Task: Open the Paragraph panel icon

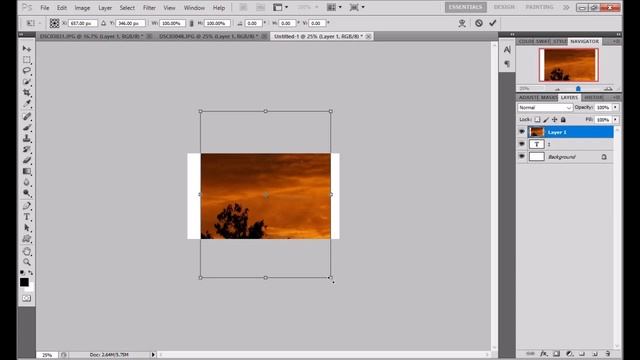Action: click(507, 64)
